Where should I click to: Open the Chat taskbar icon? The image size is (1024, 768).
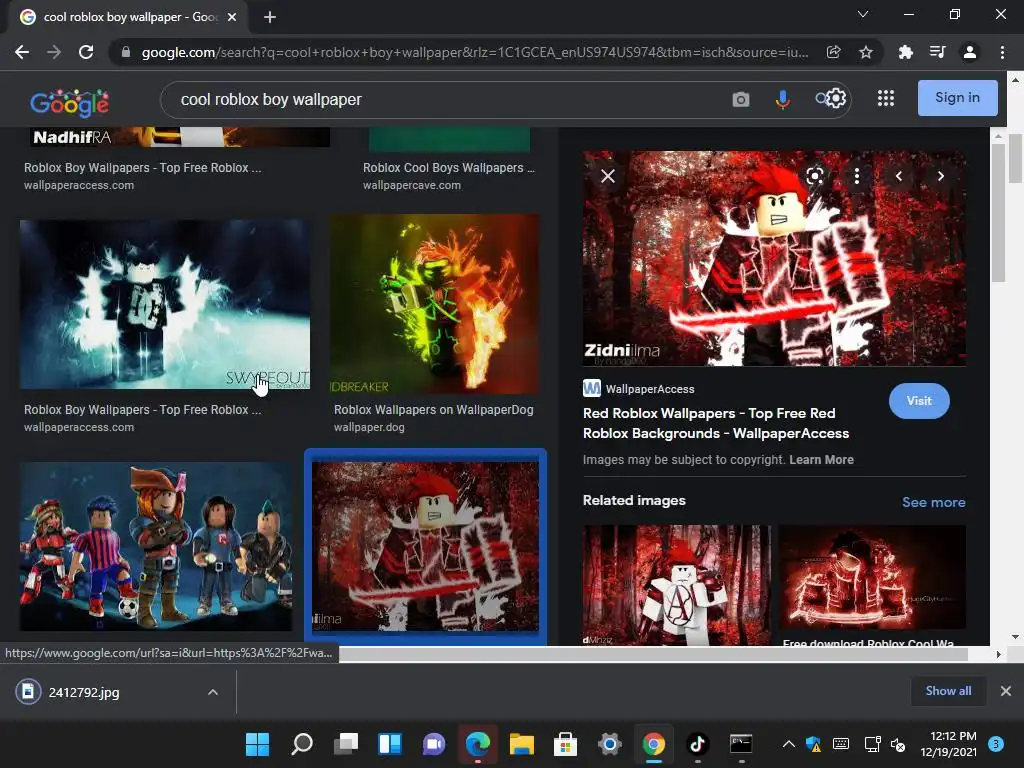[x=434, y=744]
